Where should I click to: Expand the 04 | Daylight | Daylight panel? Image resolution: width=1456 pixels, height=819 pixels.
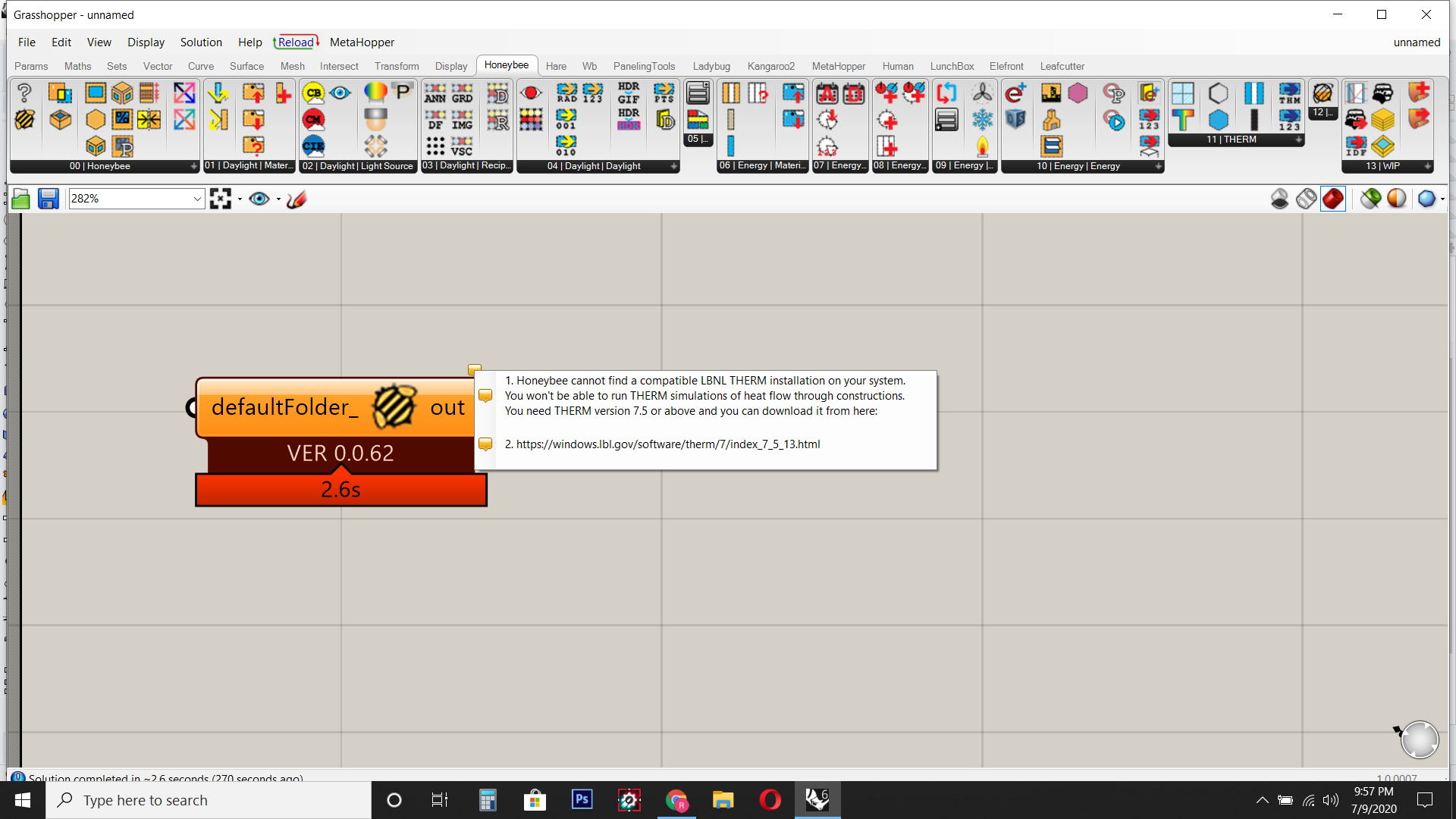[x=673, y=166]
